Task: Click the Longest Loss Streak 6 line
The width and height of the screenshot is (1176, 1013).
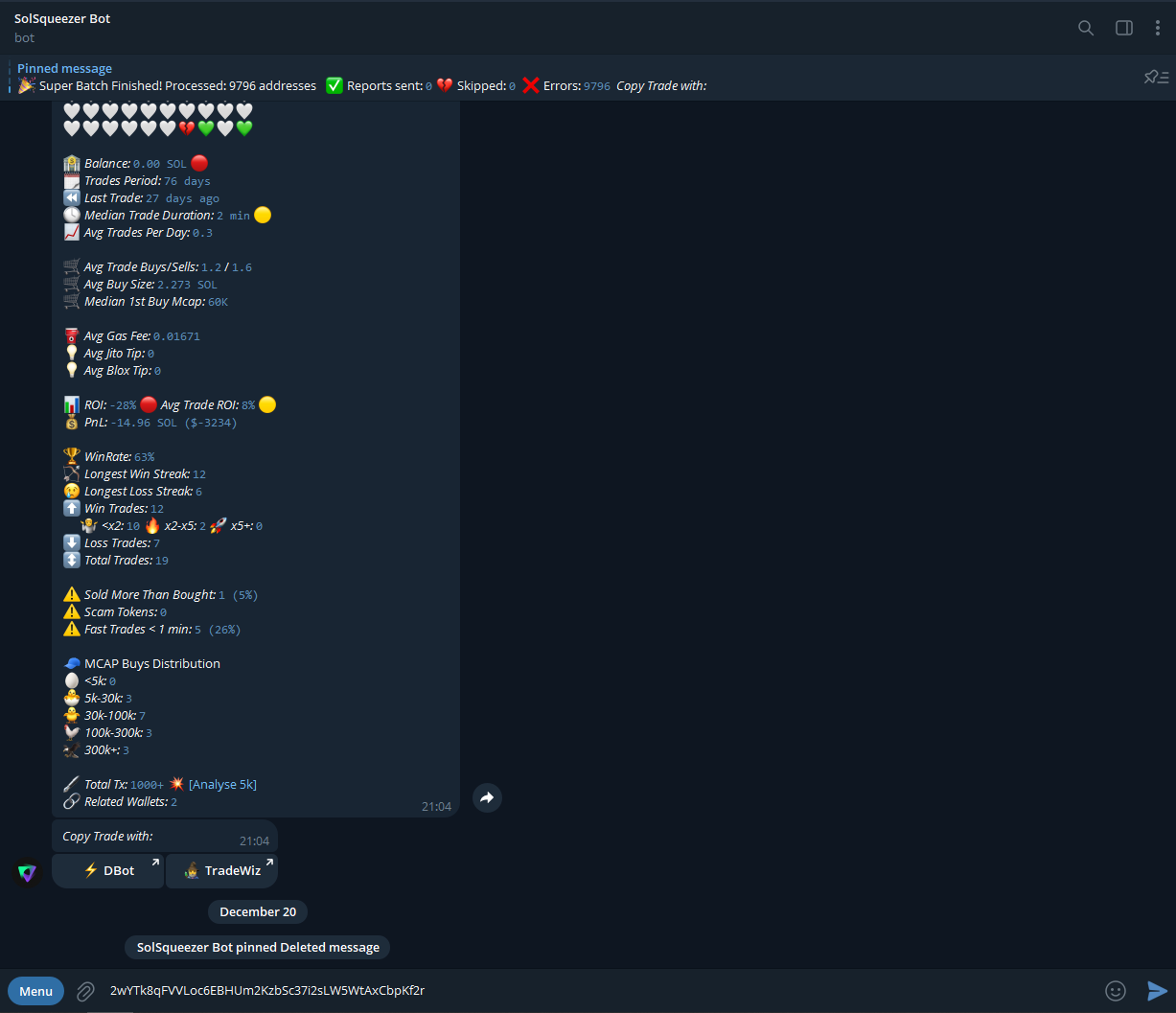Action: 132,492
